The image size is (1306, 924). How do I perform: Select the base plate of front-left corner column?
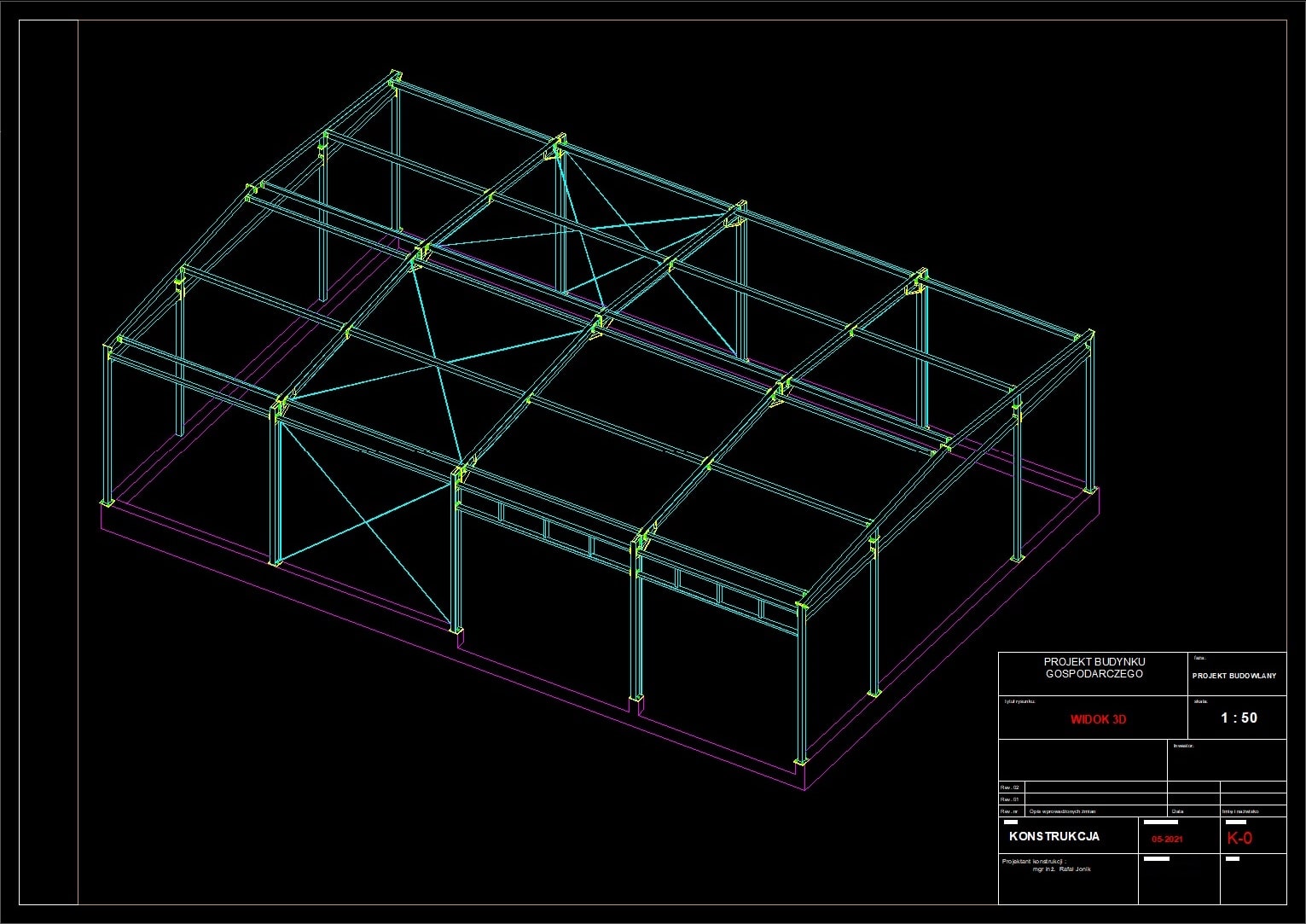click(107, 503)
